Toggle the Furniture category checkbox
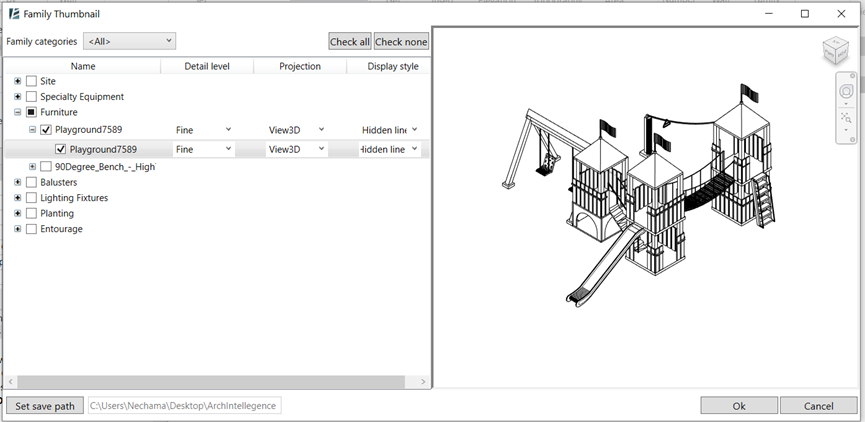This screenshot has width=865, height=422. tap(31, 112)
